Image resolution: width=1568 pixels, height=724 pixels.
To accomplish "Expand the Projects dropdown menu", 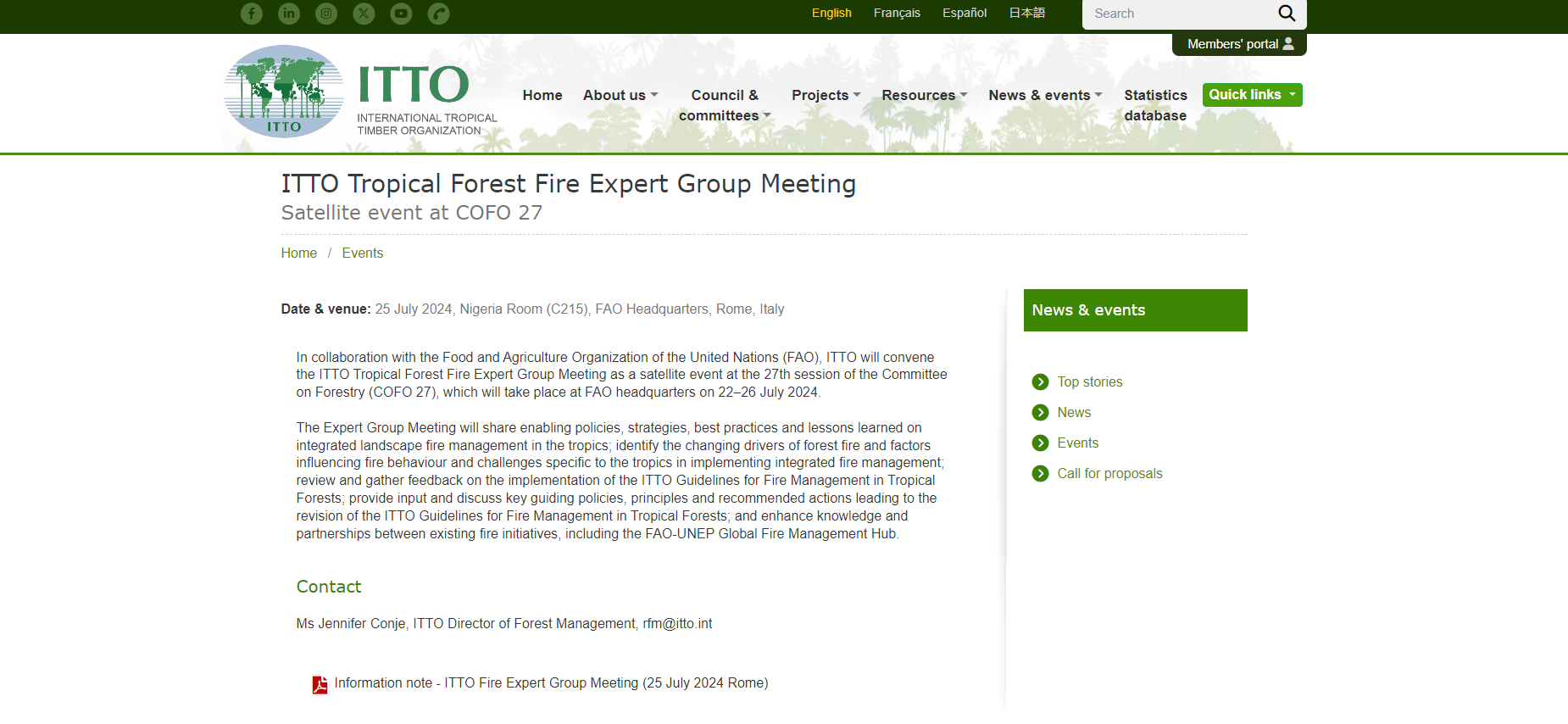I will click(826, 95).
